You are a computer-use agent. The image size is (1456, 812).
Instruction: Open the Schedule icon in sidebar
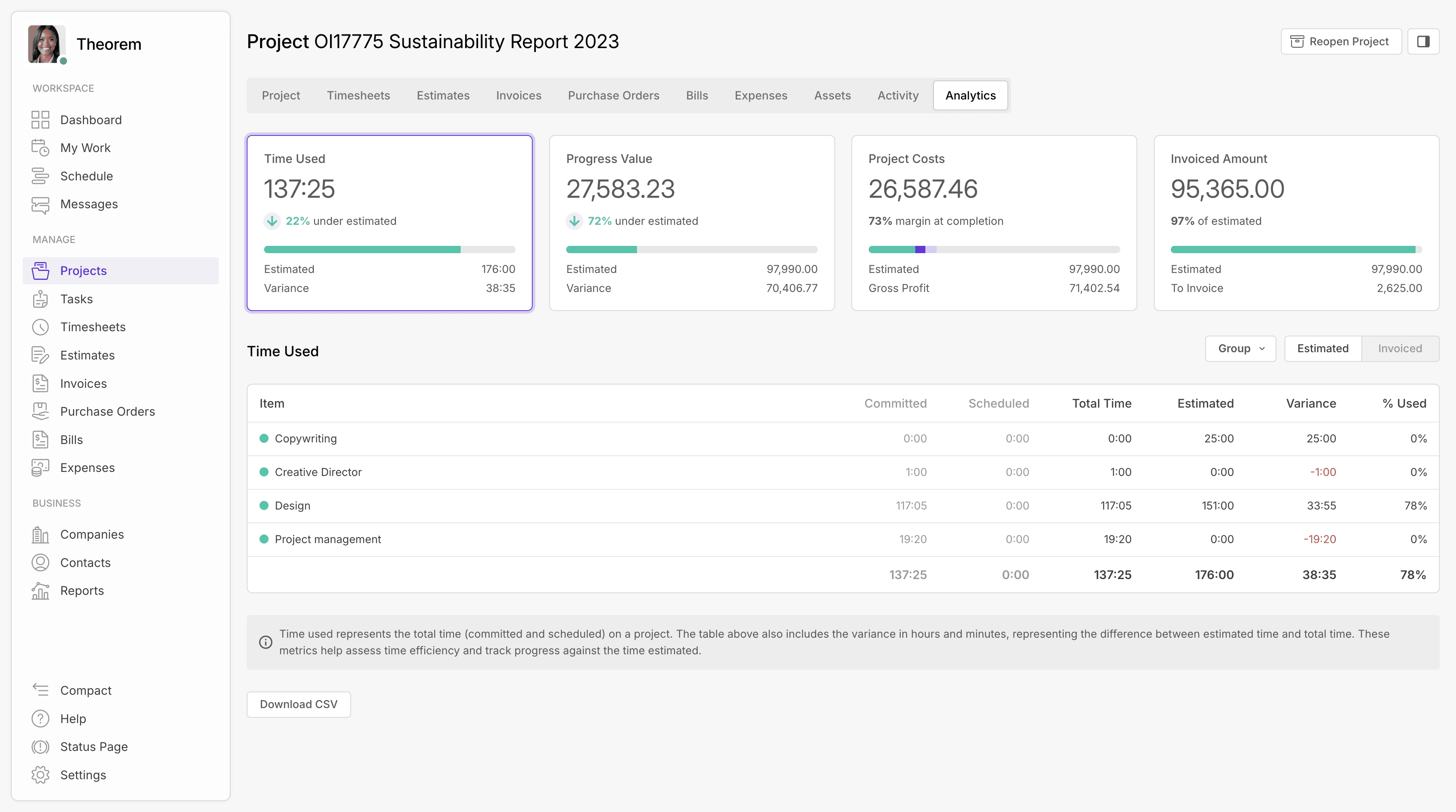click(x=40, y=176)
